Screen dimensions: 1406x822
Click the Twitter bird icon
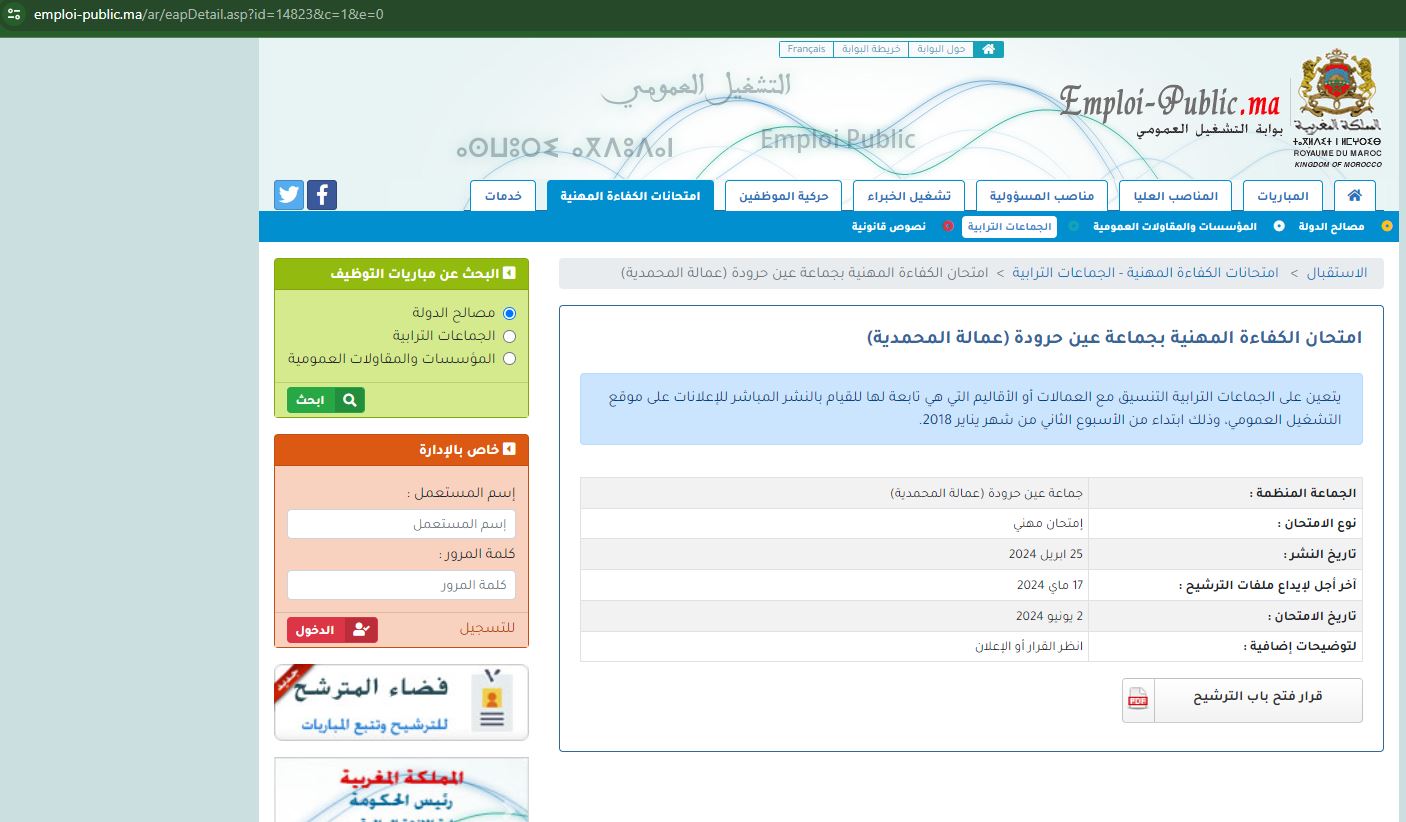pos(289,194)
